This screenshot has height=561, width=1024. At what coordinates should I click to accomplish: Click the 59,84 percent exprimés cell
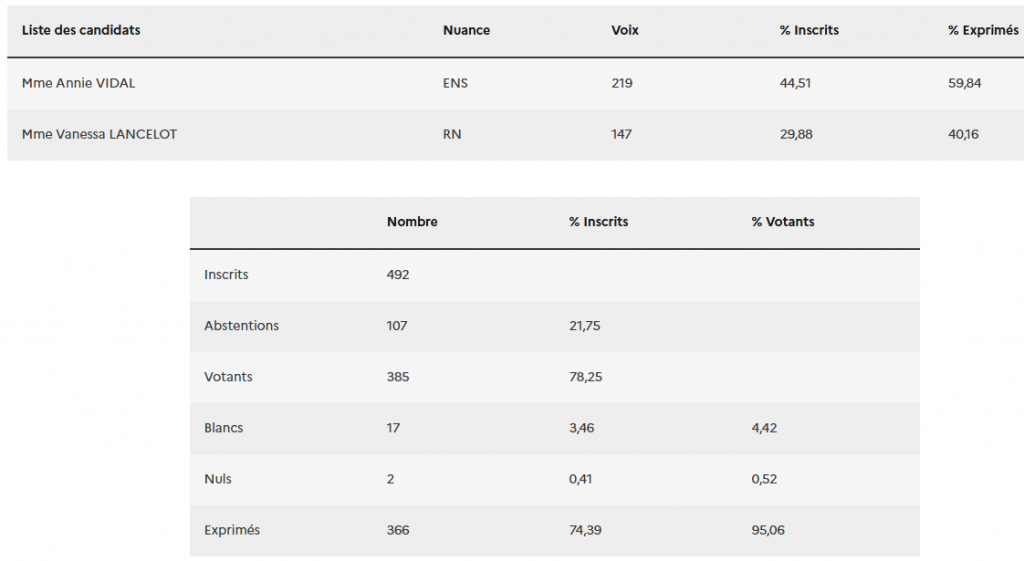pos(965,83)
